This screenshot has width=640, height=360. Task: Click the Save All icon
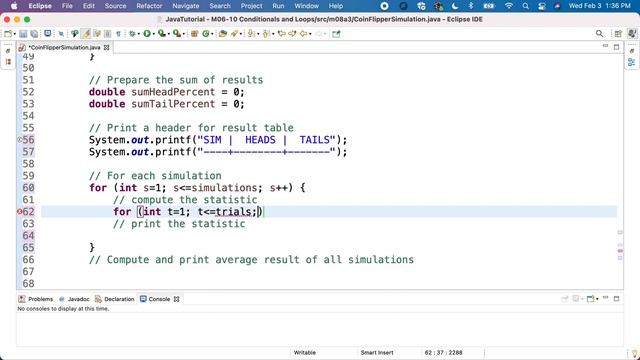coord(34,34)
